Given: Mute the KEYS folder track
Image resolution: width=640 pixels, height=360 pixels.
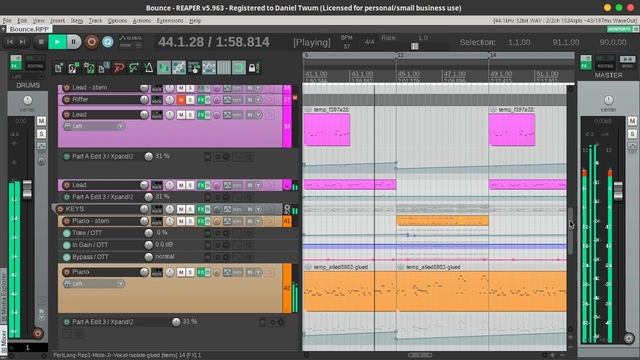Looking at the screenshot, I should pos(181,209).
